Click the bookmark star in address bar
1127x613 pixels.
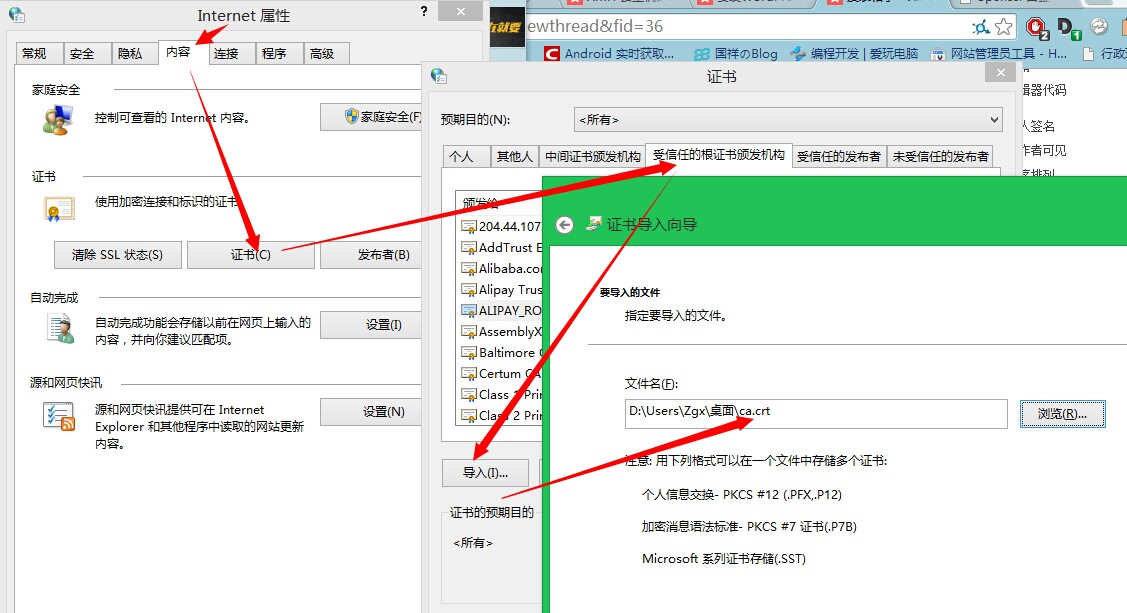click(x=1003, y=27)
